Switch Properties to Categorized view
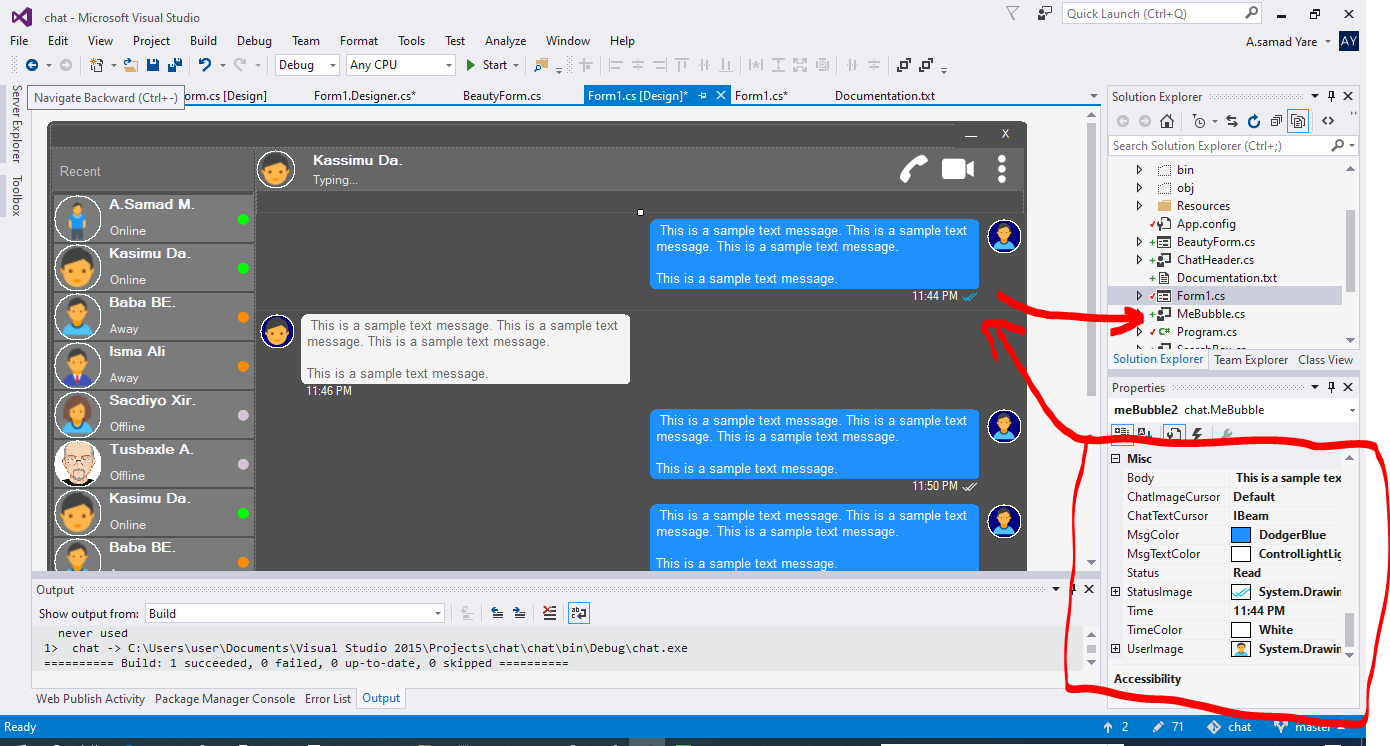 [x=1122, y=434]
